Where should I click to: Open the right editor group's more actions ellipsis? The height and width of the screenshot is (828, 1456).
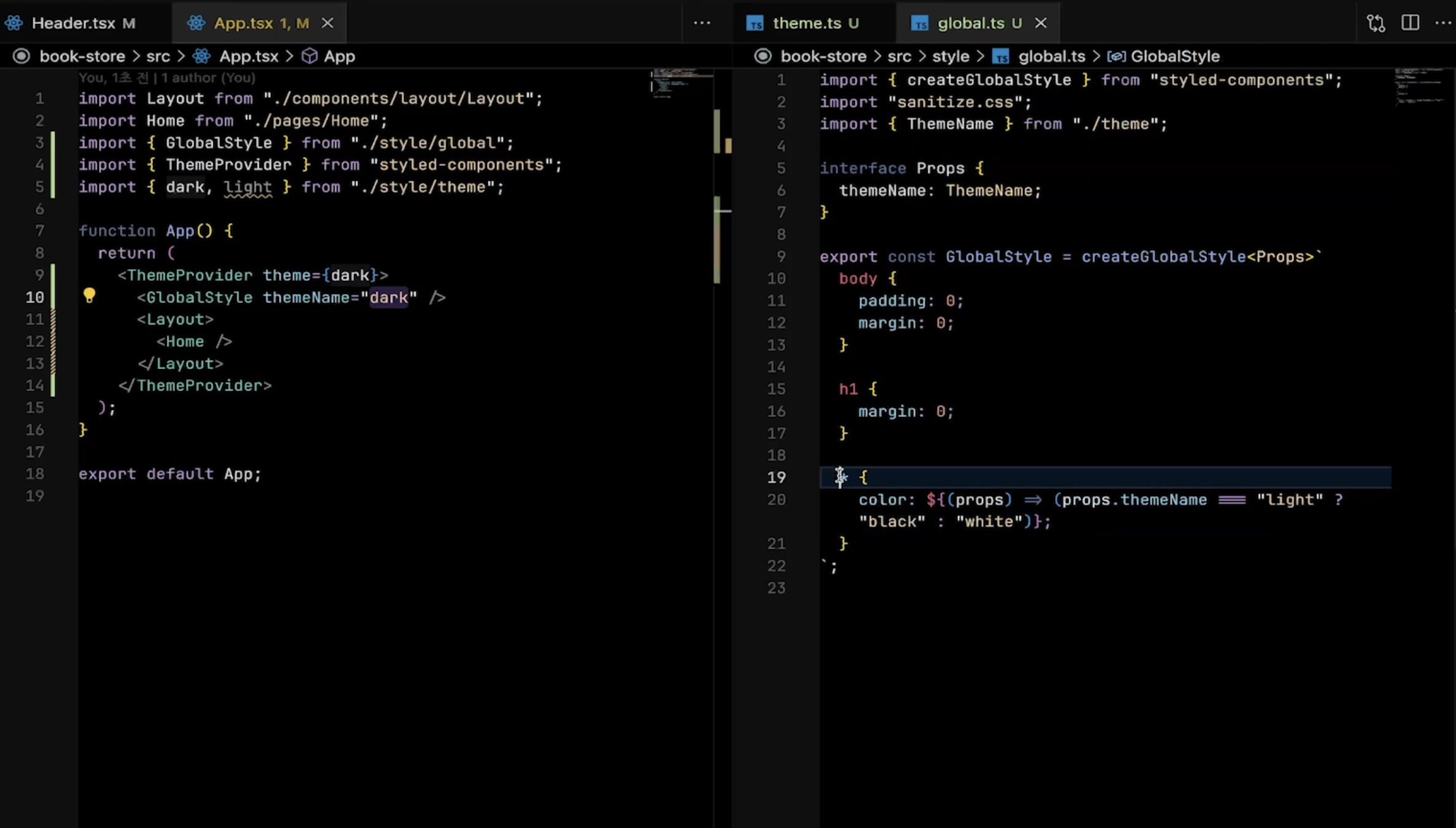click(1442, 23)
